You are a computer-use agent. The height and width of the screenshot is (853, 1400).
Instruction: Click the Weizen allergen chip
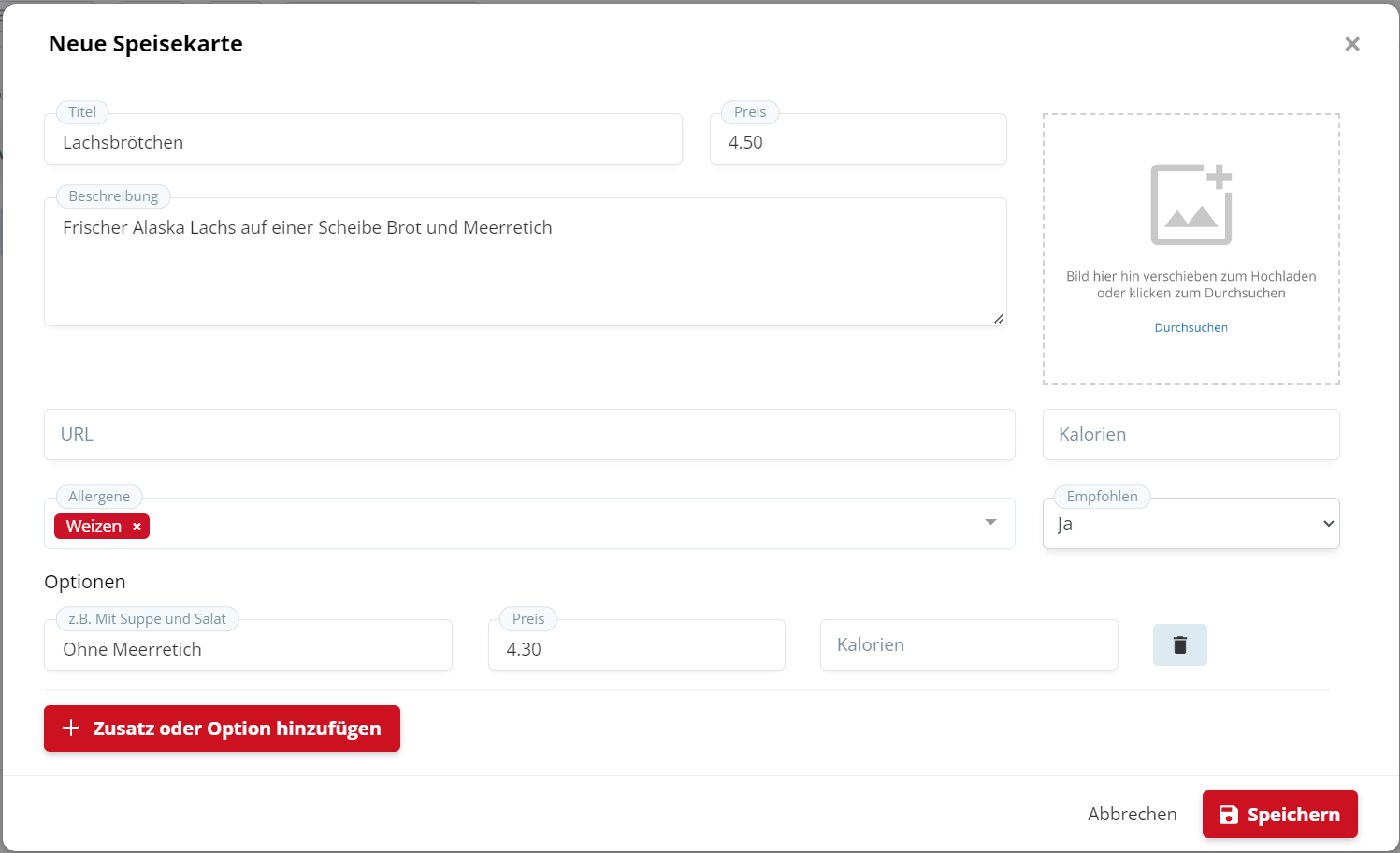pyautogui.click(x=94, y=527)
